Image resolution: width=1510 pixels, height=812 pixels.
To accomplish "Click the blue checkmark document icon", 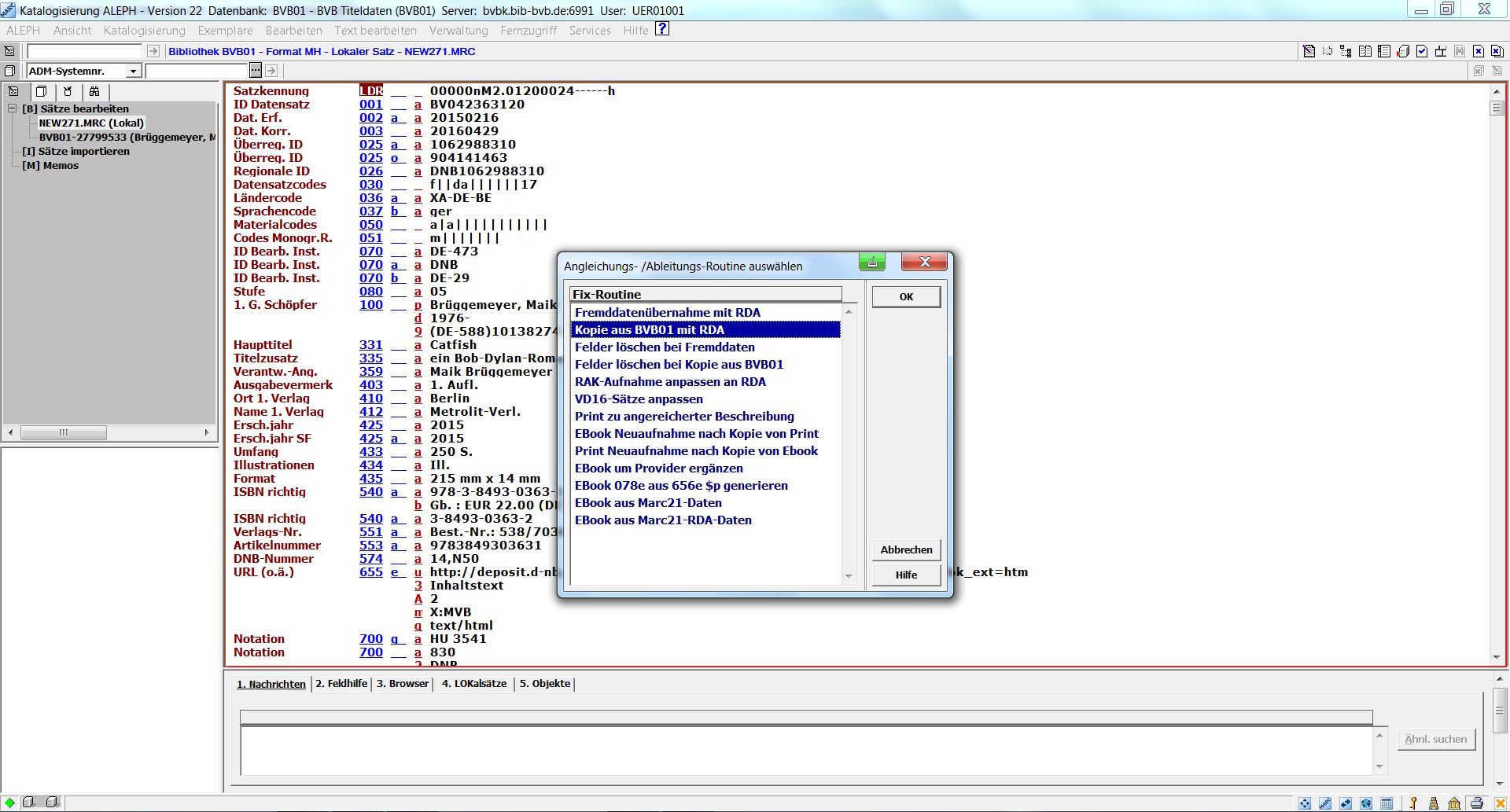I will coord(1422,51).
